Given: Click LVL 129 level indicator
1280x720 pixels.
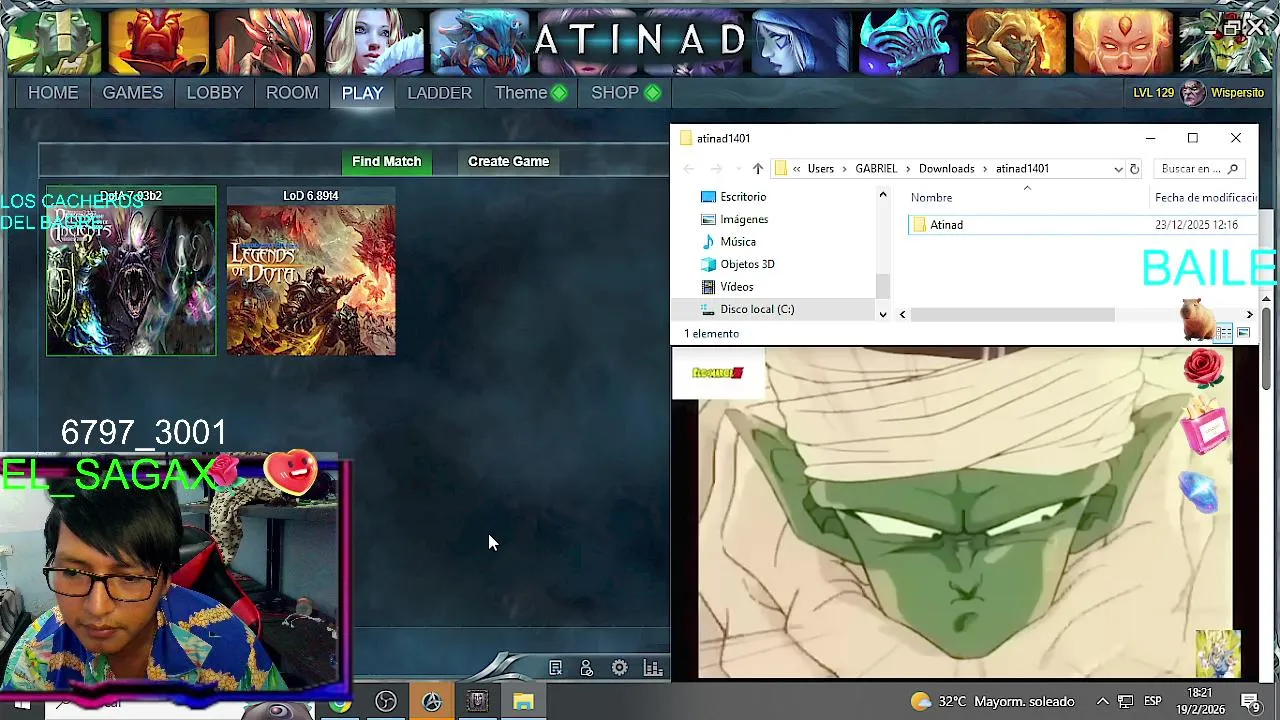Looking at the screenshot, I should click(x=1153, y=93).
